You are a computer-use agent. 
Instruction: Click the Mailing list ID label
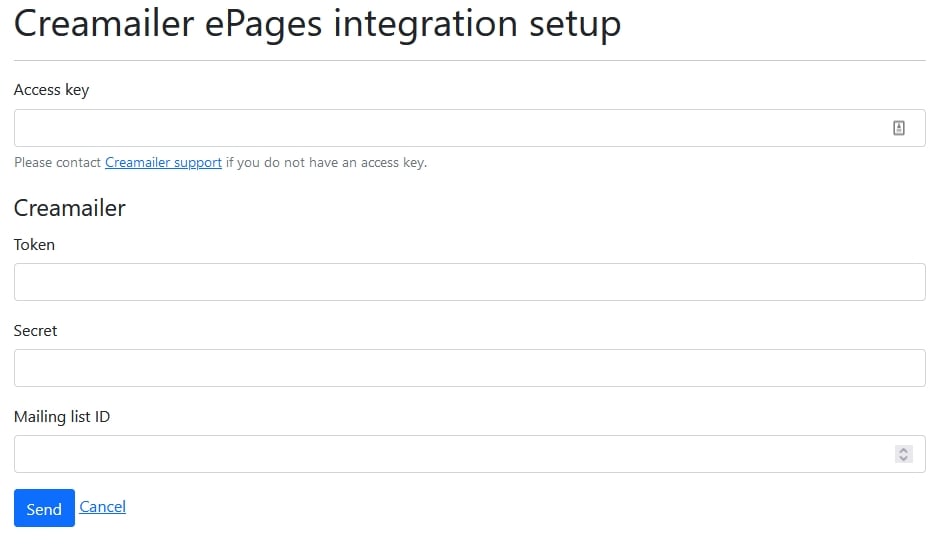[x=62, y=416]
